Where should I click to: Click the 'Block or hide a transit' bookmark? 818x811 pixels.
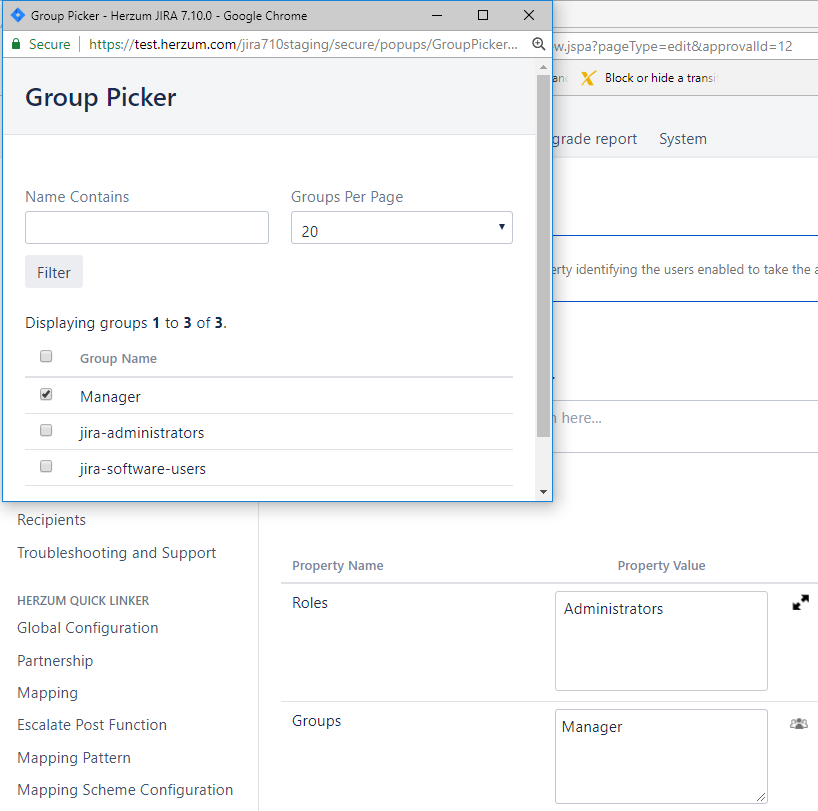(x=650, y=78)
